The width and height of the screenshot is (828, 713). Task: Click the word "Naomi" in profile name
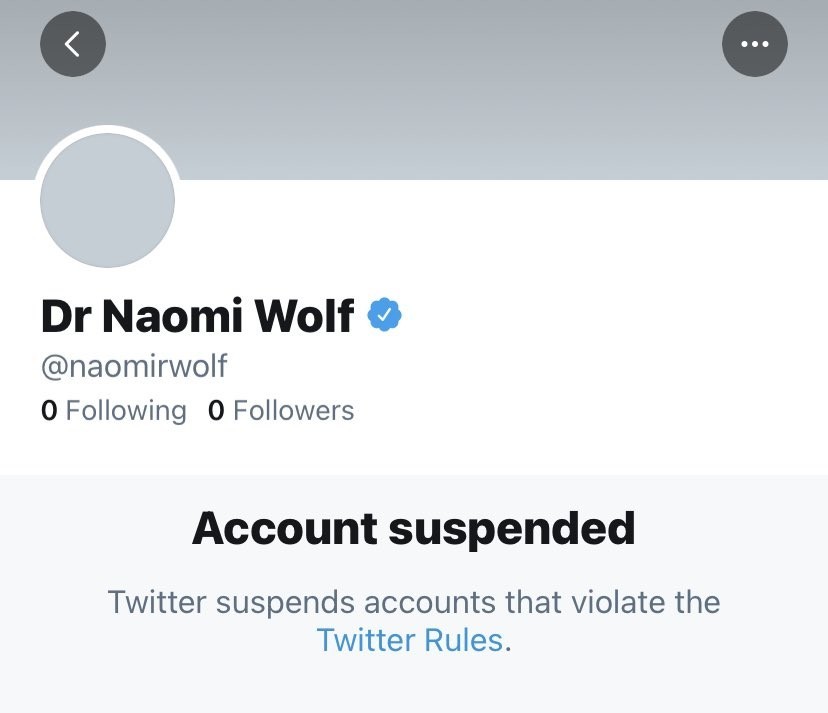pos(173,316)
